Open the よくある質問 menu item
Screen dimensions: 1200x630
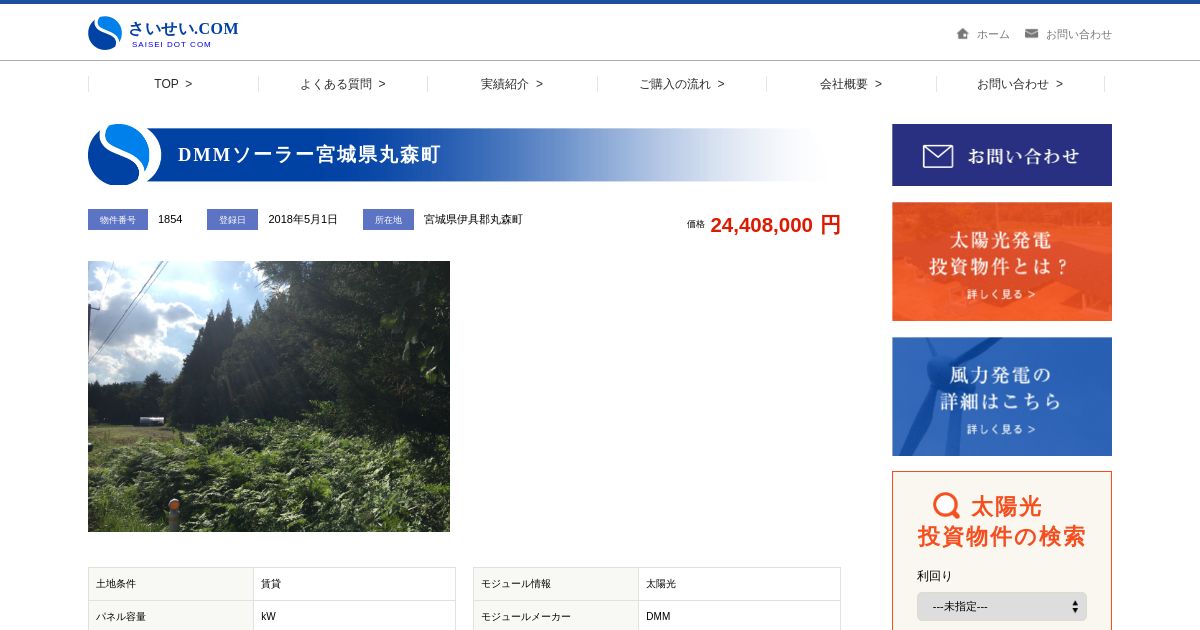tap(343, 84)
